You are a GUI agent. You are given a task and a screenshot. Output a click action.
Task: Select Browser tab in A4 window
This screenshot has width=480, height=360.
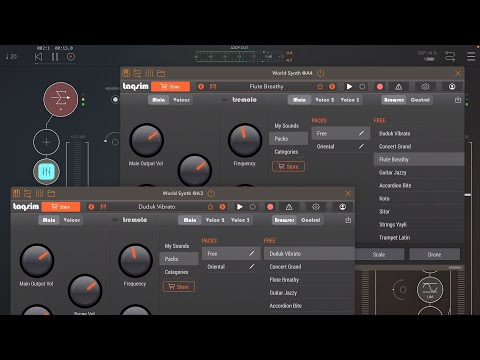point(394,100)
